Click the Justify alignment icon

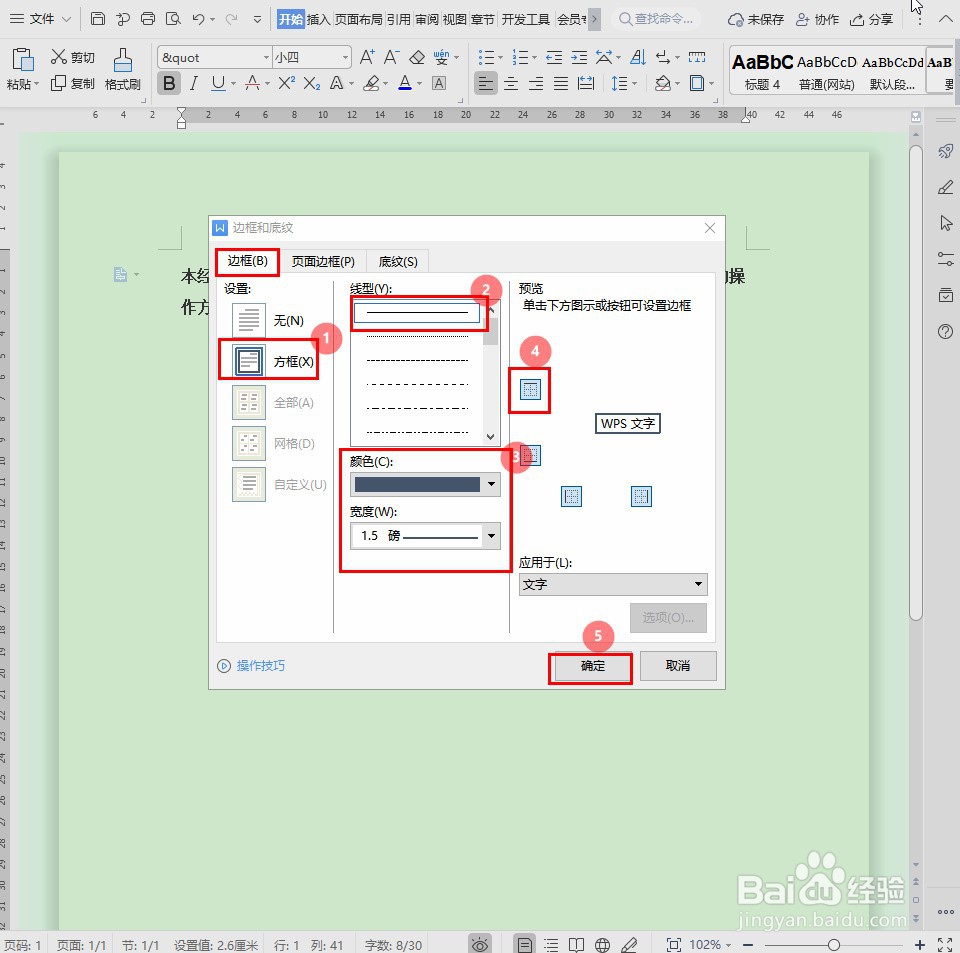(561, 83)
